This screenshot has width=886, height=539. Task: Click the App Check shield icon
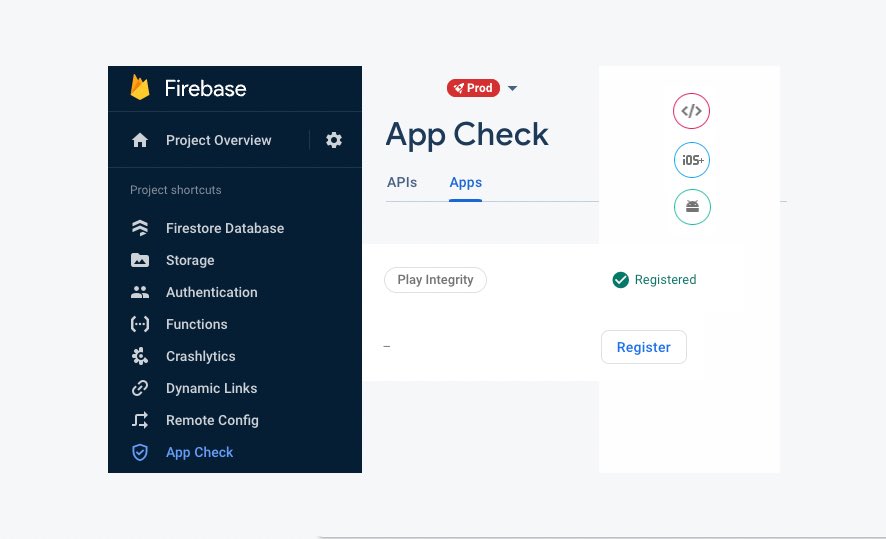click(140, 452)
